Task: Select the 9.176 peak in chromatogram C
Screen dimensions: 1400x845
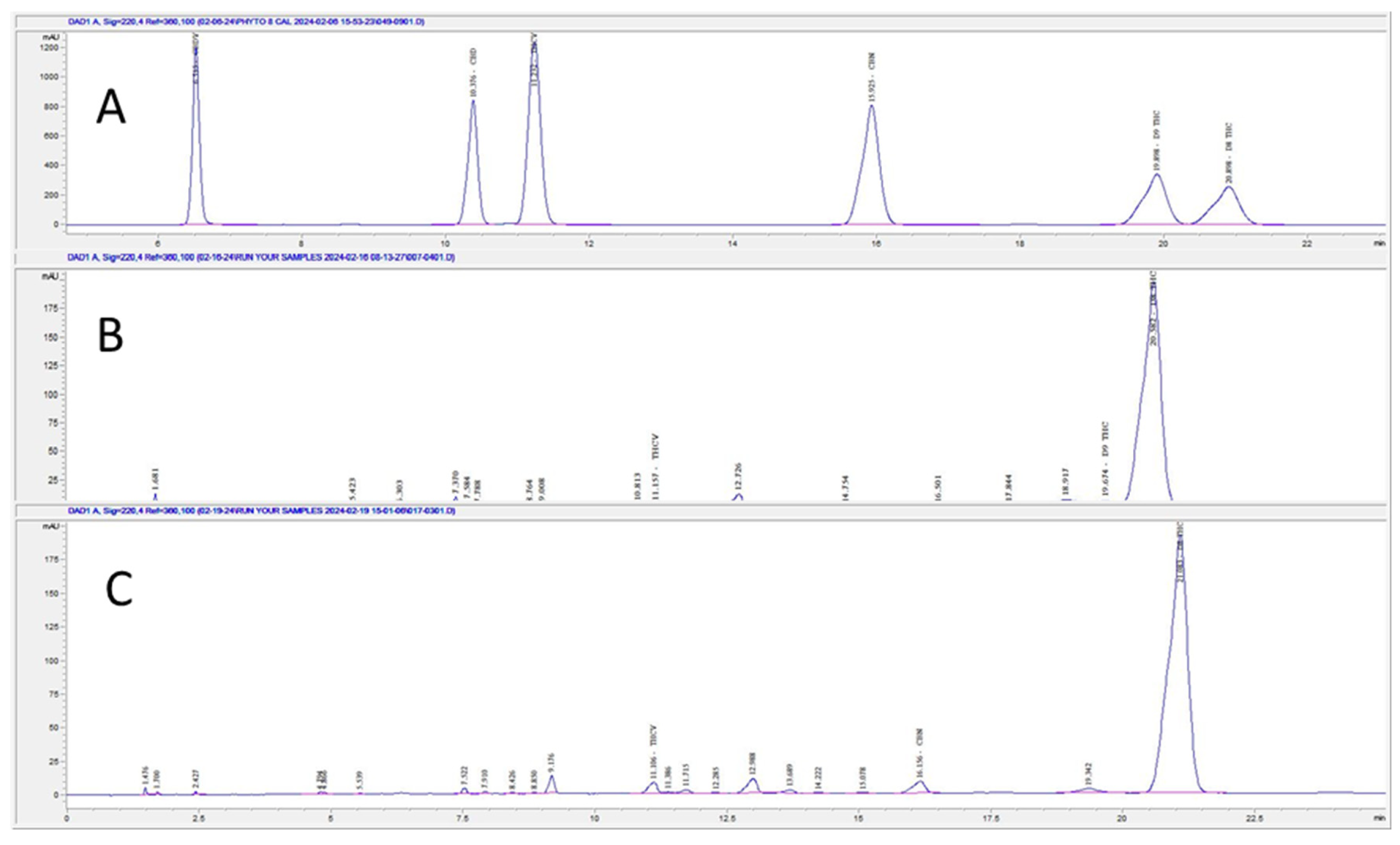Action: click(551, 783)
